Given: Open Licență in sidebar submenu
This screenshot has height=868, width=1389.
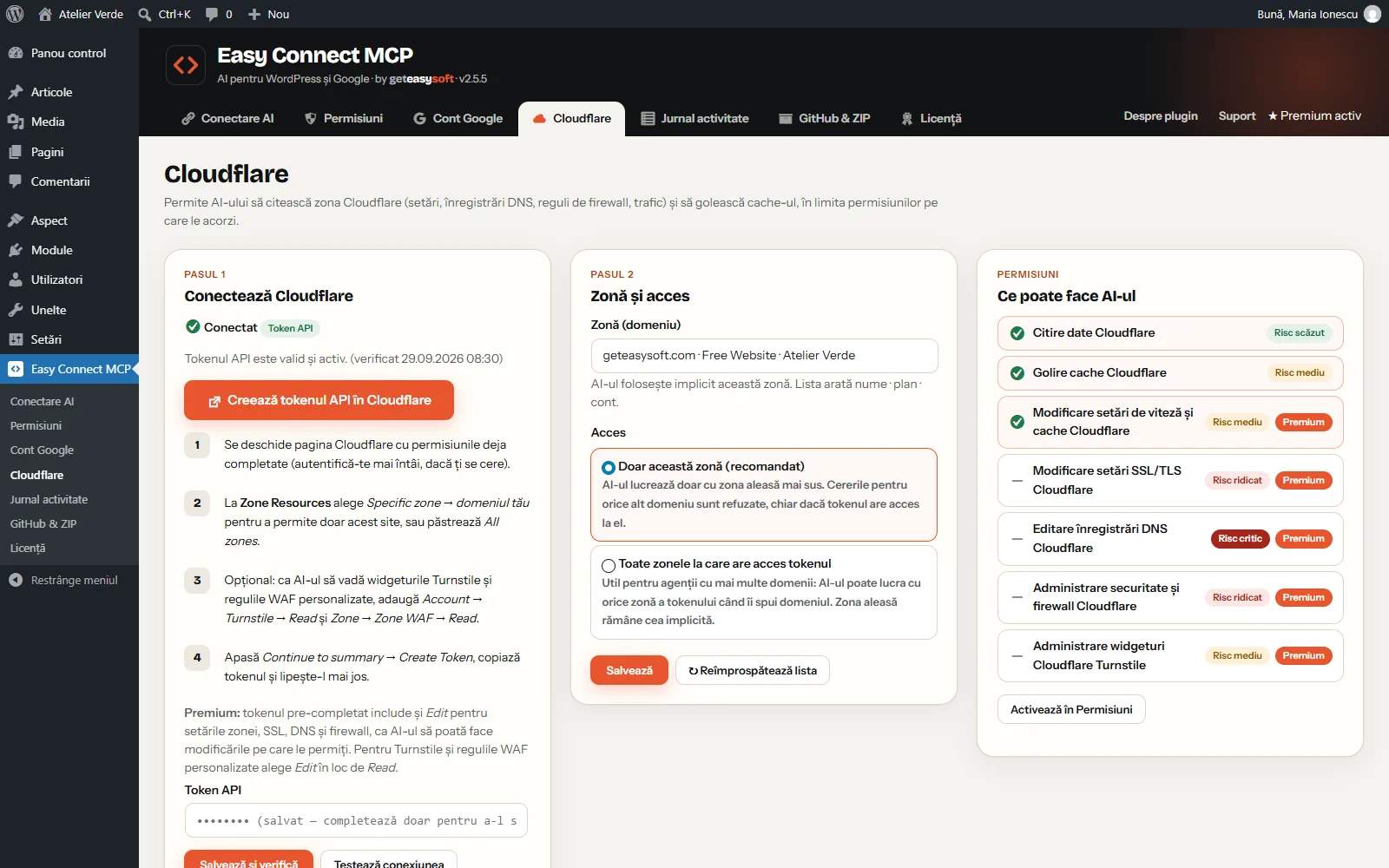Looking at the screenshot, I should (x=28, y=548).
